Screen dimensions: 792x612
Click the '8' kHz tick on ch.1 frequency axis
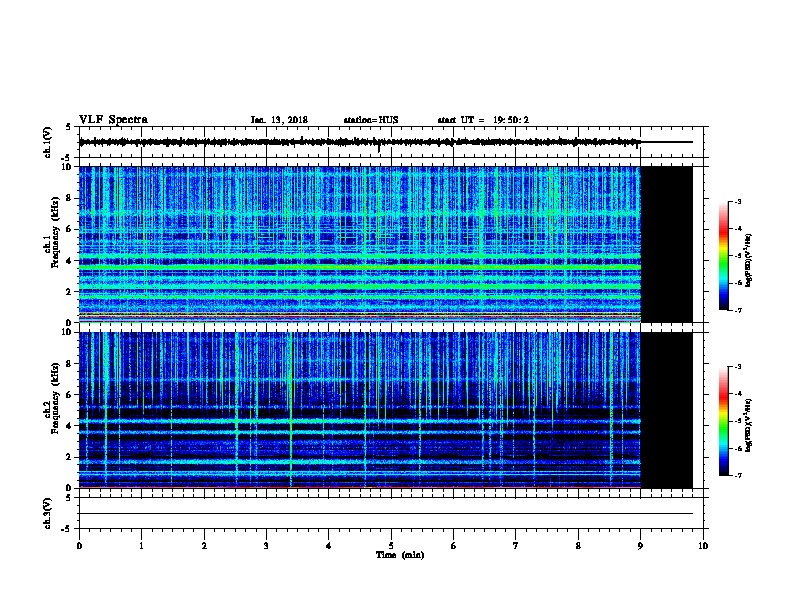pos(69,198)
